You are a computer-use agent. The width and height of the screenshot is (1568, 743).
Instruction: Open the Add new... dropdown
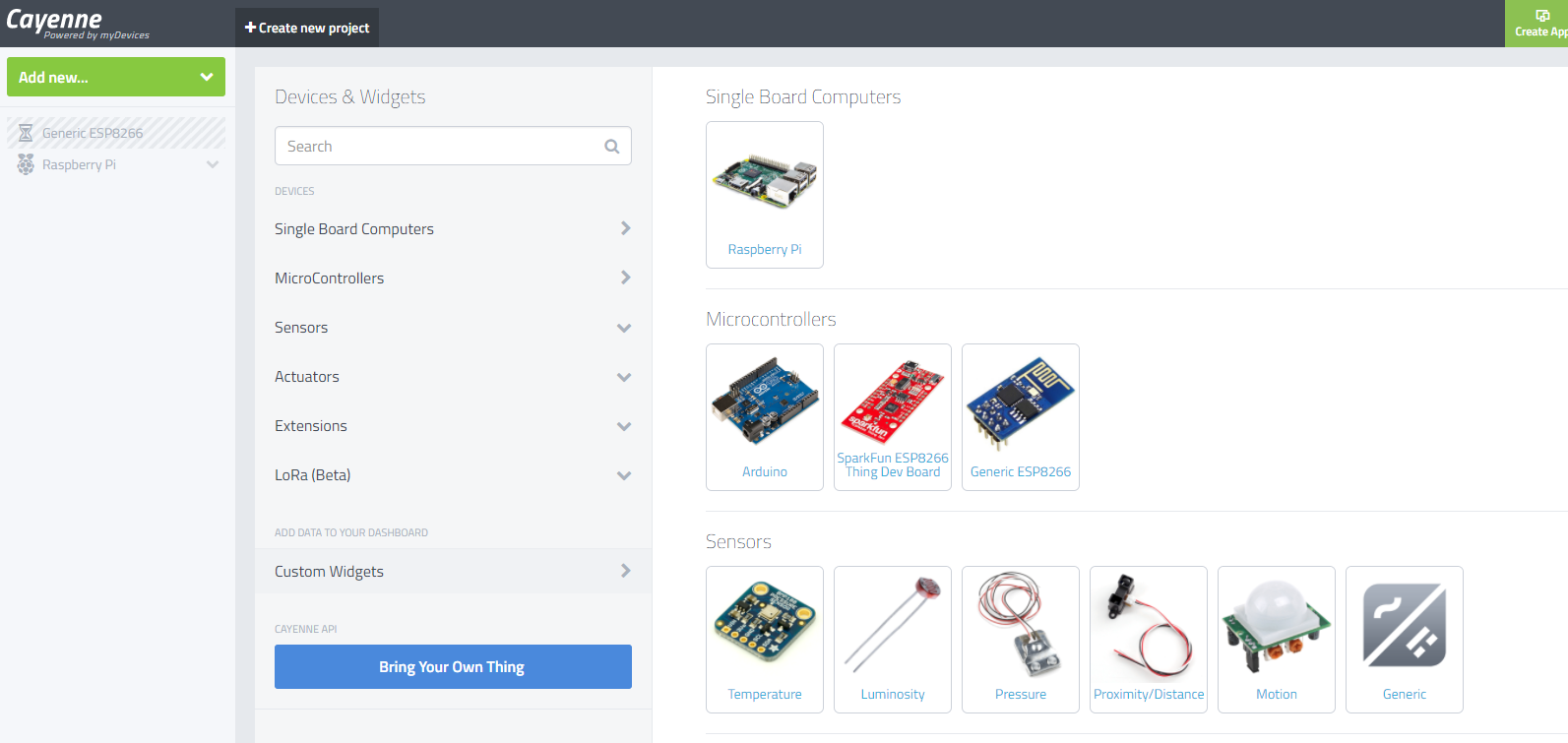116,77
